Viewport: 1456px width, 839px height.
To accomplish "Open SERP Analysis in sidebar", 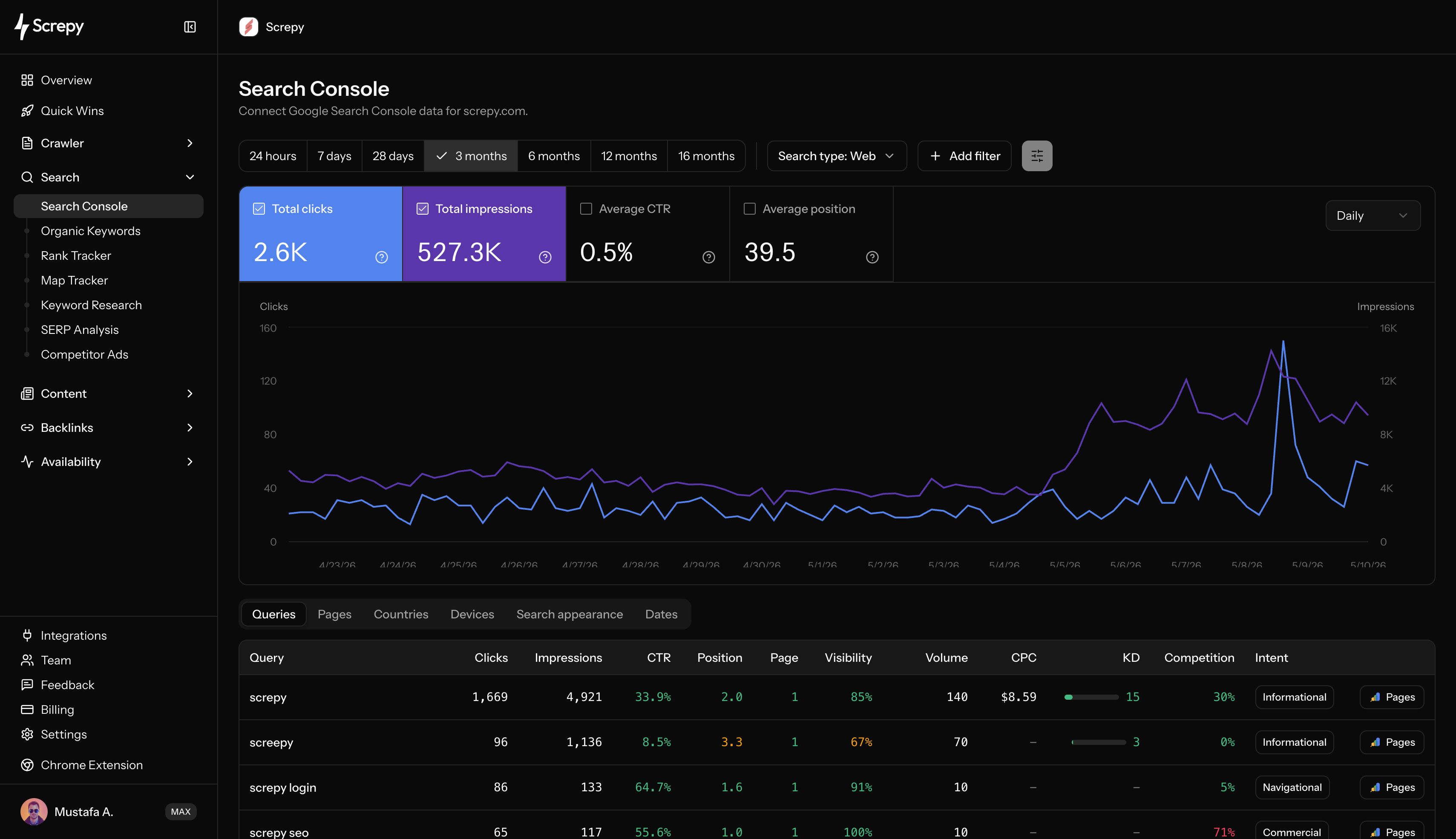I will pyautogui.click(x=80, y=330).
